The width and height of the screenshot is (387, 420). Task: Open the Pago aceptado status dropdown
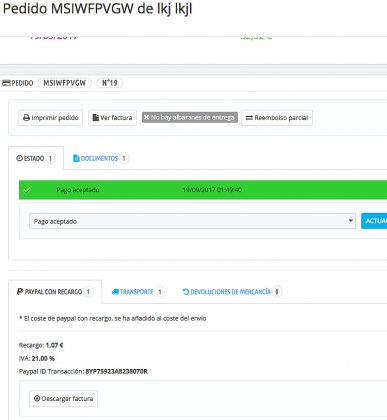[x=192, y=221]
